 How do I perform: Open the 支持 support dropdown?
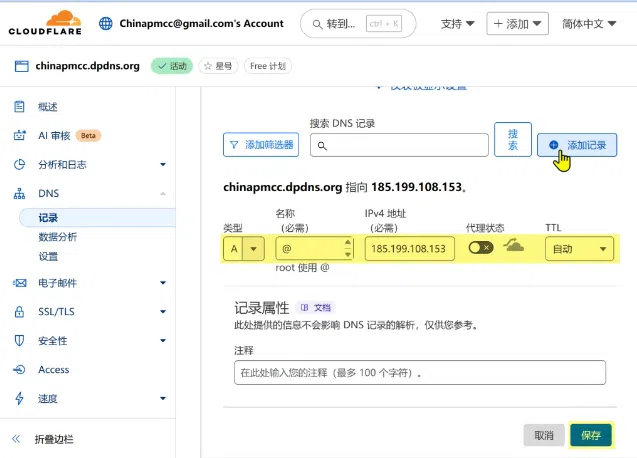pos(458,24)
